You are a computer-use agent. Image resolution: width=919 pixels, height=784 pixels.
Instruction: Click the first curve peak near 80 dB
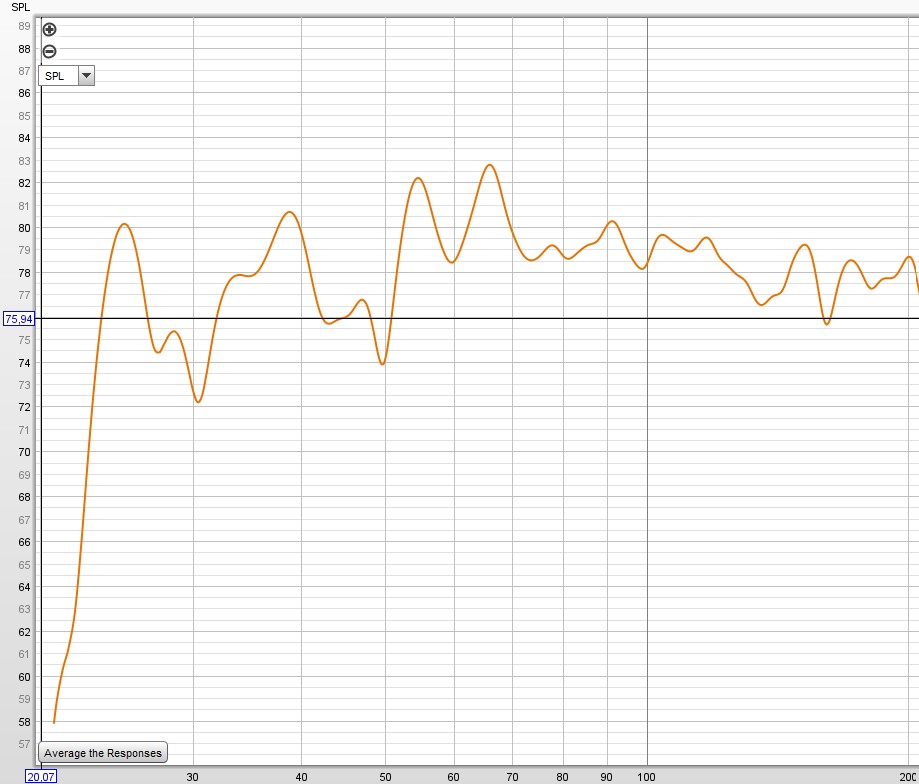click(x=124, y=224)
